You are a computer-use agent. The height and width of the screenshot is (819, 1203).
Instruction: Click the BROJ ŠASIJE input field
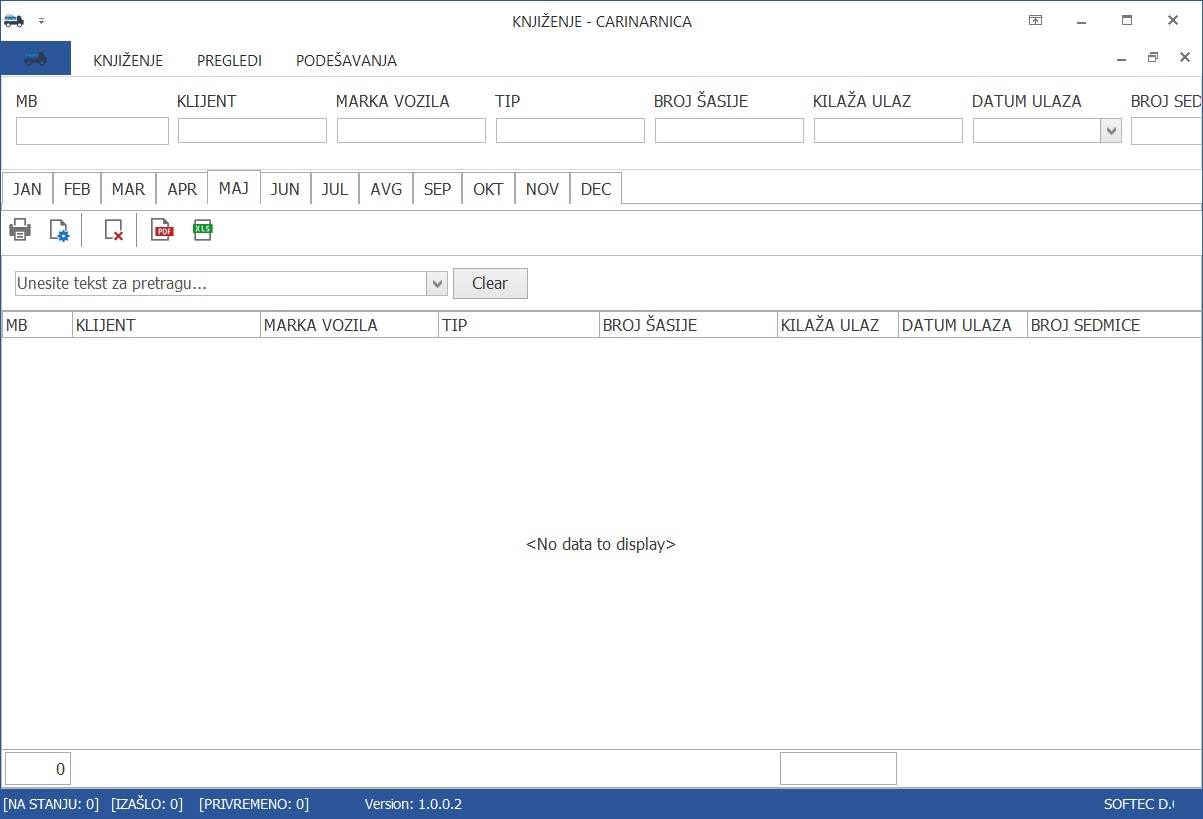729,131
